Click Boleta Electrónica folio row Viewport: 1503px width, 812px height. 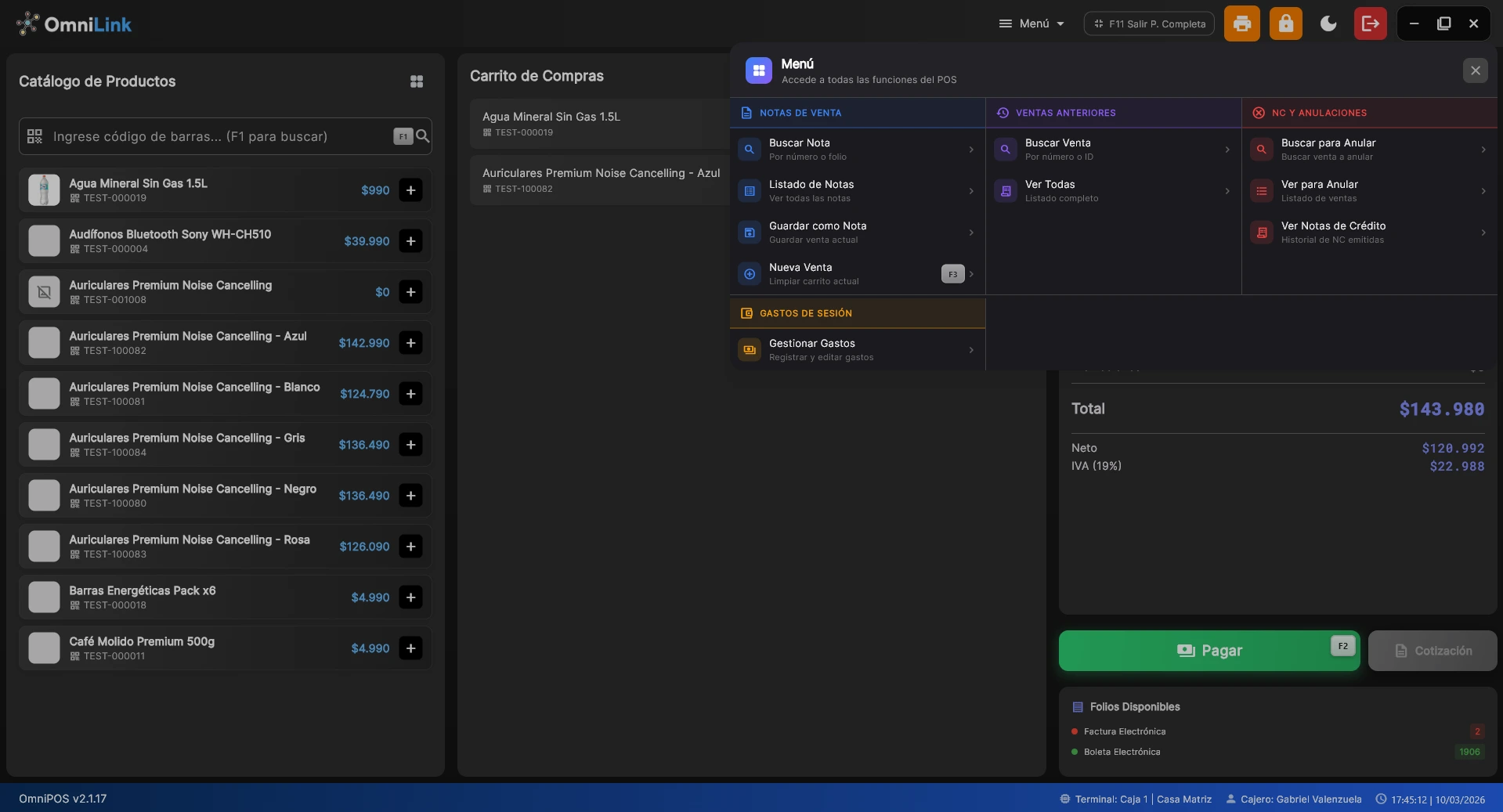(1277, 752)
